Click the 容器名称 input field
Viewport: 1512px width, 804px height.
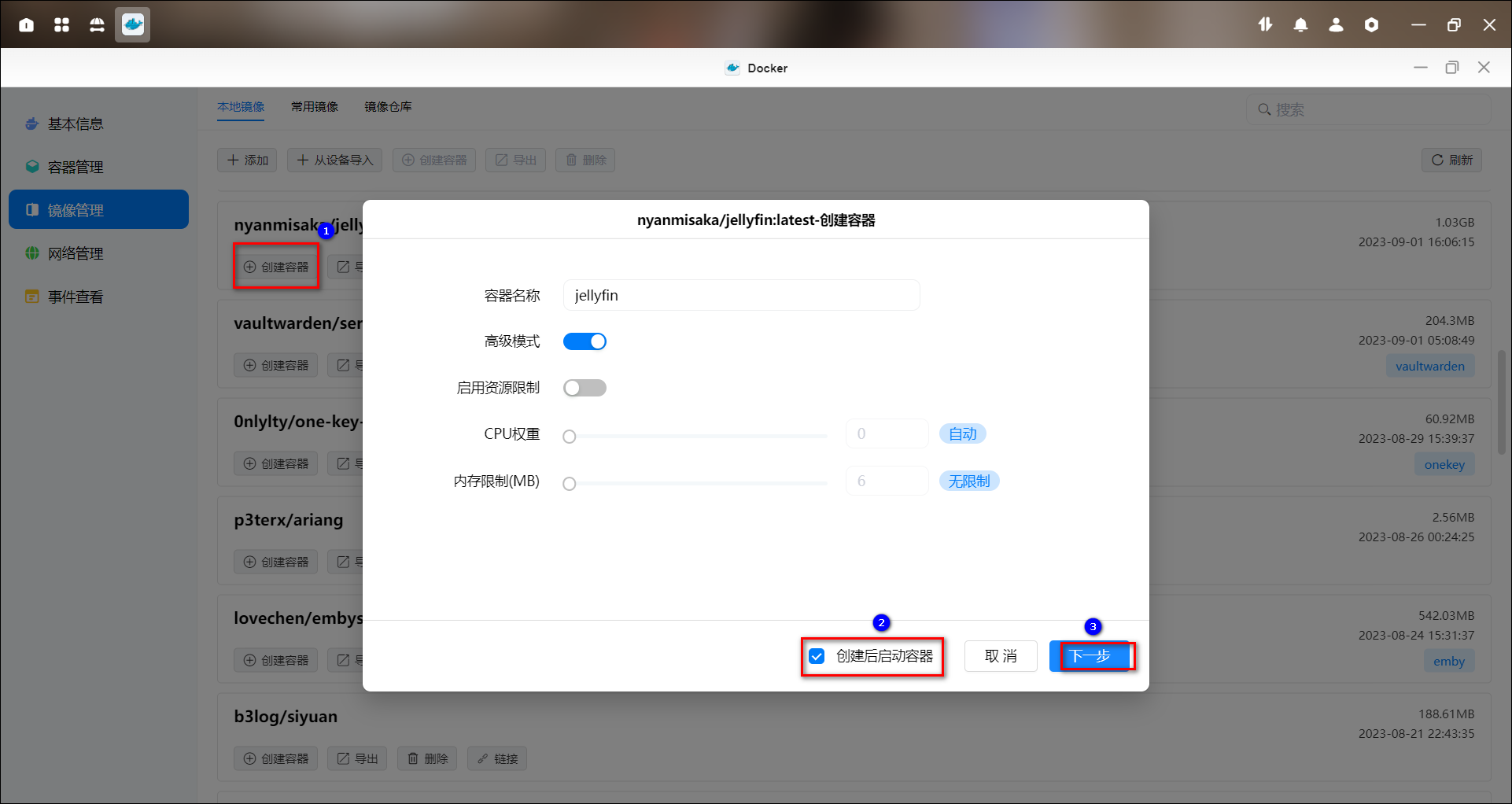tap(741, 295)
